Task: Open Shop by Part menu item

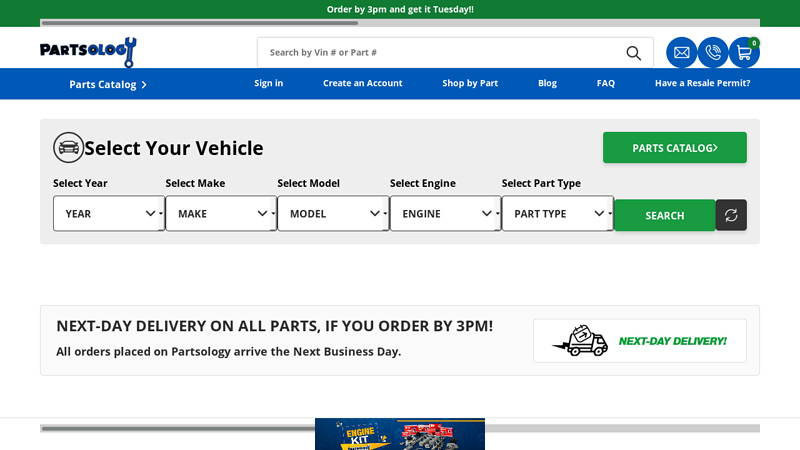Action: coord(470,83)
